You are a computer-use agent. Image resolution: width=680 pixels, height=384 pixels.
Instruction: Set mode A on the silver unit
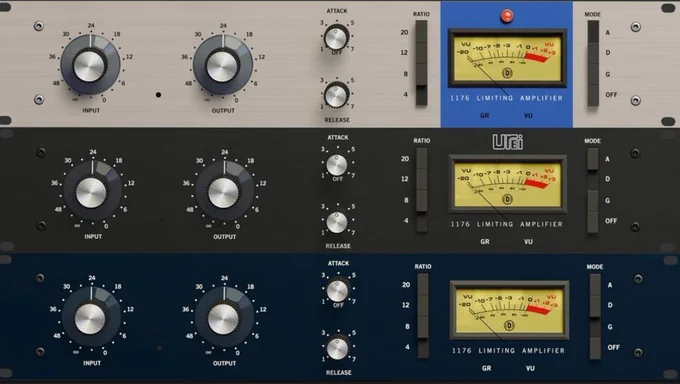point(593,32)
